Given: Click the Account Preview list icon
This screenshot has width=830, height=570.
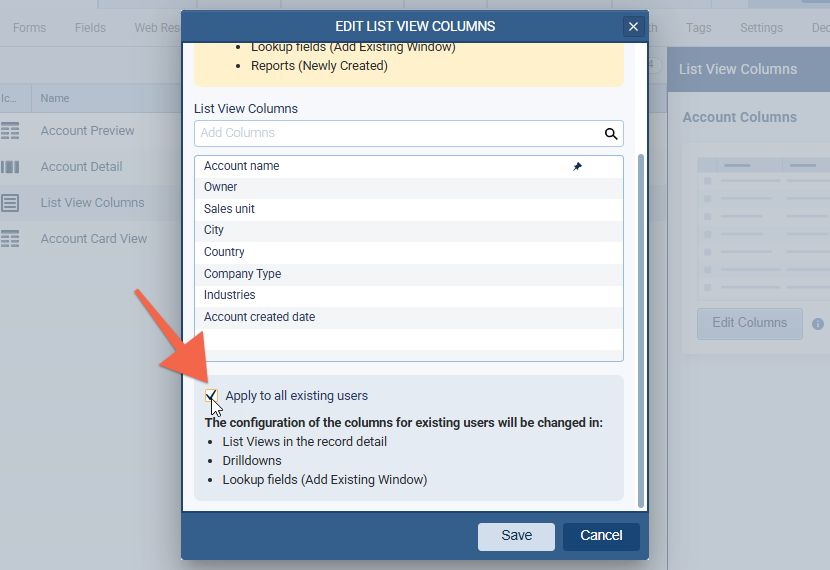Looking at the screenshot, I should pos(11,131).
